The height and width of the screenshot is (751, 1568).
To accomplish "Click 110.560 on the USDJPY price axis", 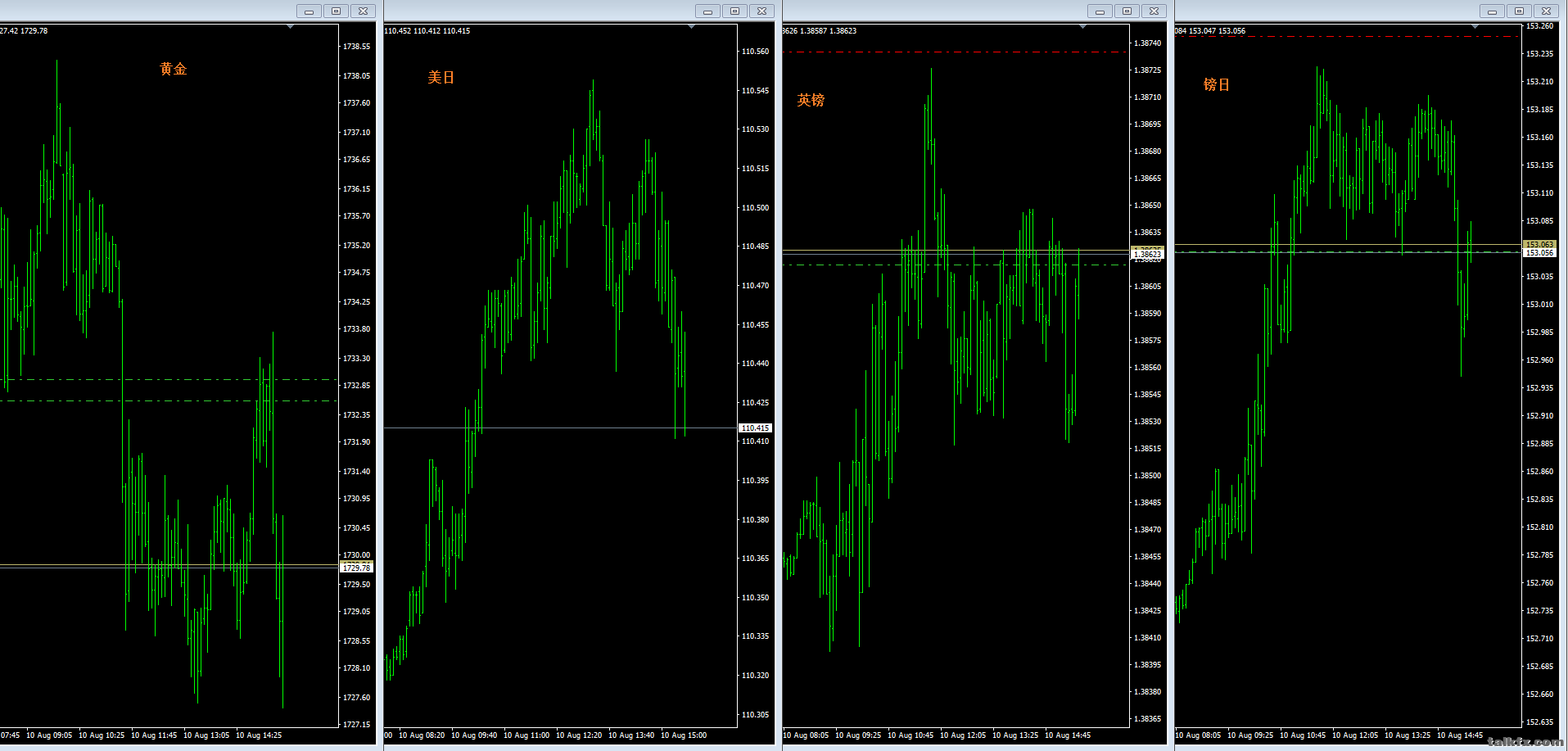I will pyautogui.click(x=755, y=52).
